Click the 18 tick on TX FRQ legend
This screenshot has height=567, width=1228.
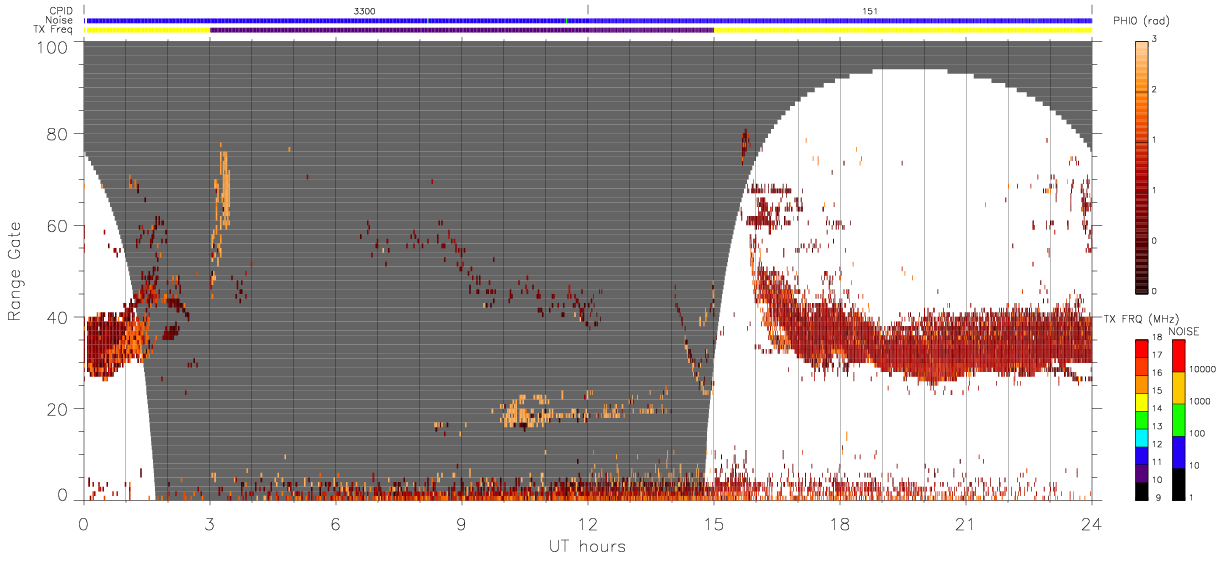pos(1157,338)
